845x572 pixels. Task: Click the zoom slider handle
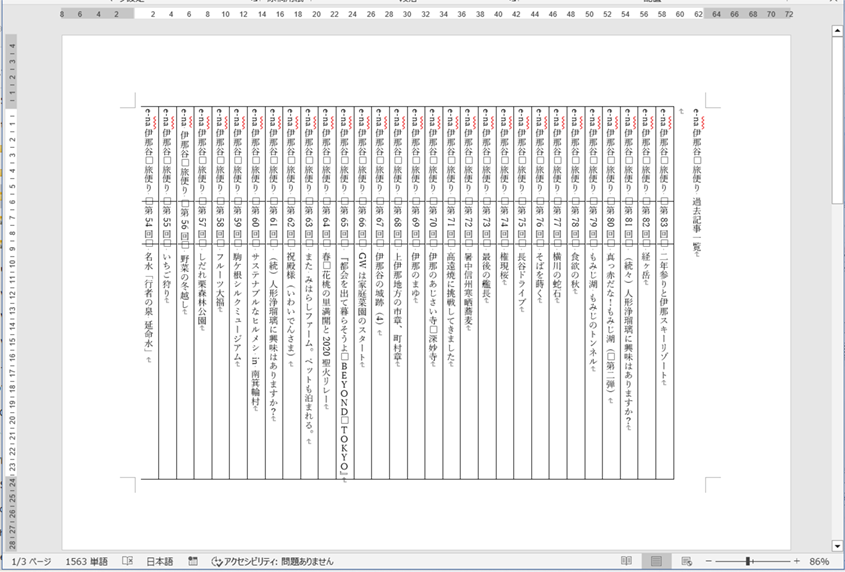coord(746,562)
